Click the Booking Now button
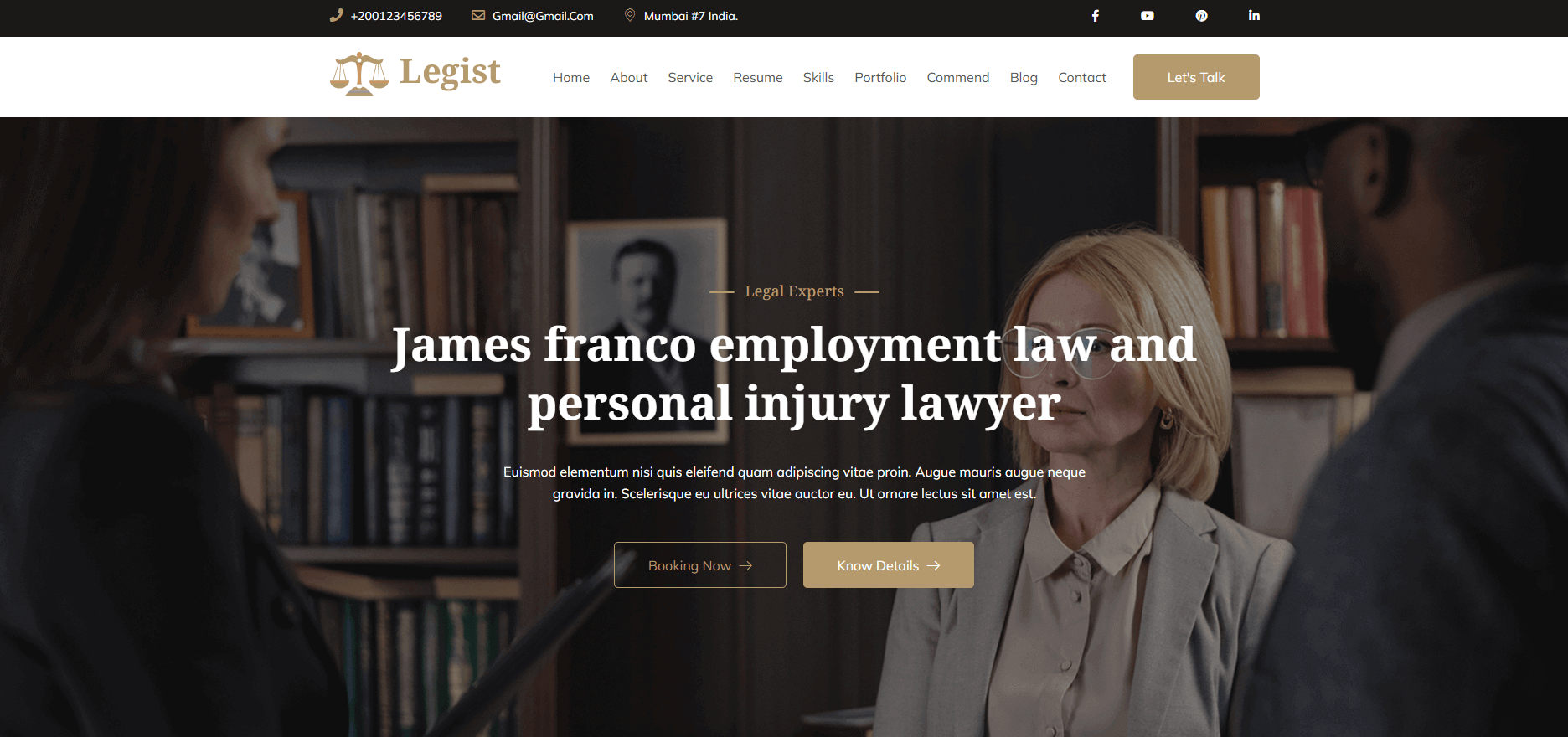The image size is (1568, 737). [x=700, y=565]
